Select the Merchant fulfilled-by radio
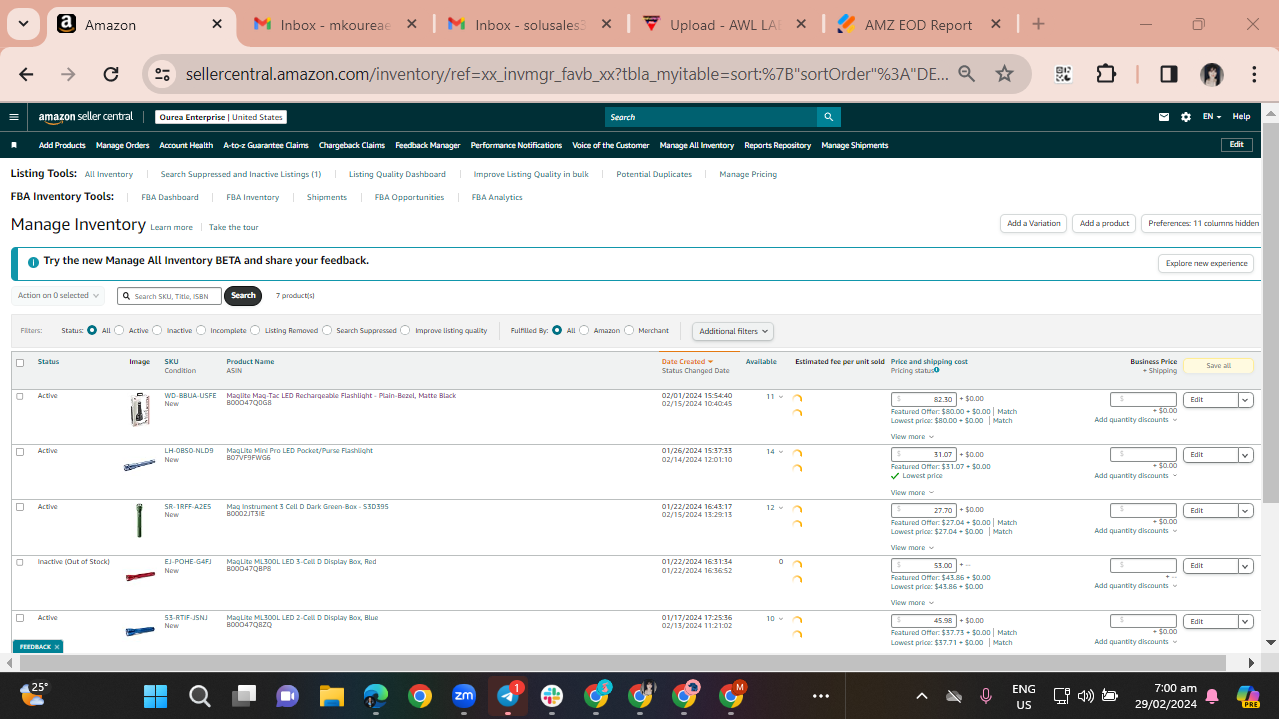The width and height of the screenshot is (1279, 719). tap(629, 330)
